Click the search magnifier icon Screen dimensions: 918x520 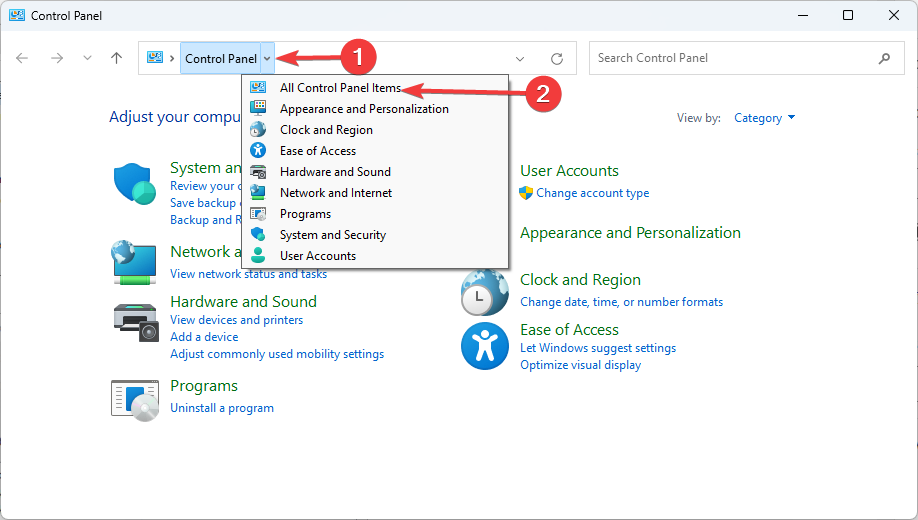pos(884,58)
